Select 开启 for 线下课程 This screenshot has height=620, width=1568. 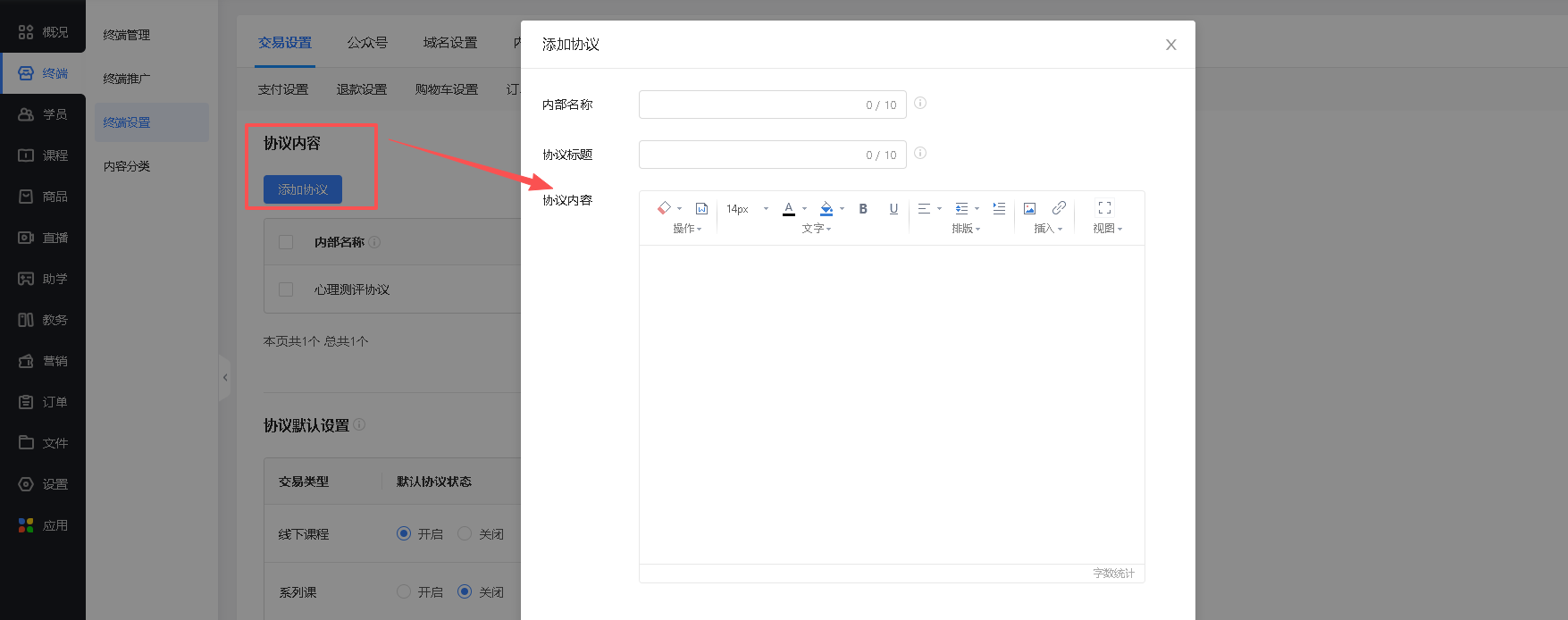pos(404,533)
